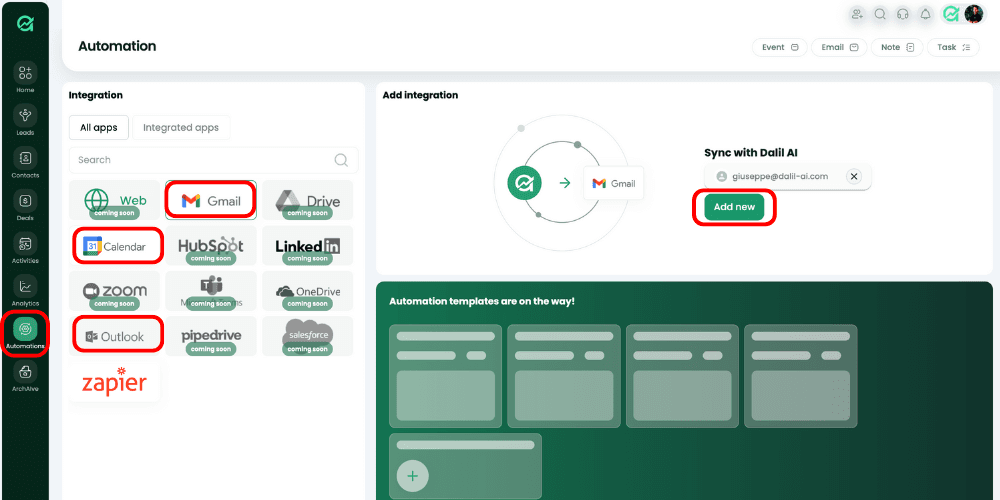Go to Leads section
The image size is (1000, 500).
26,120
